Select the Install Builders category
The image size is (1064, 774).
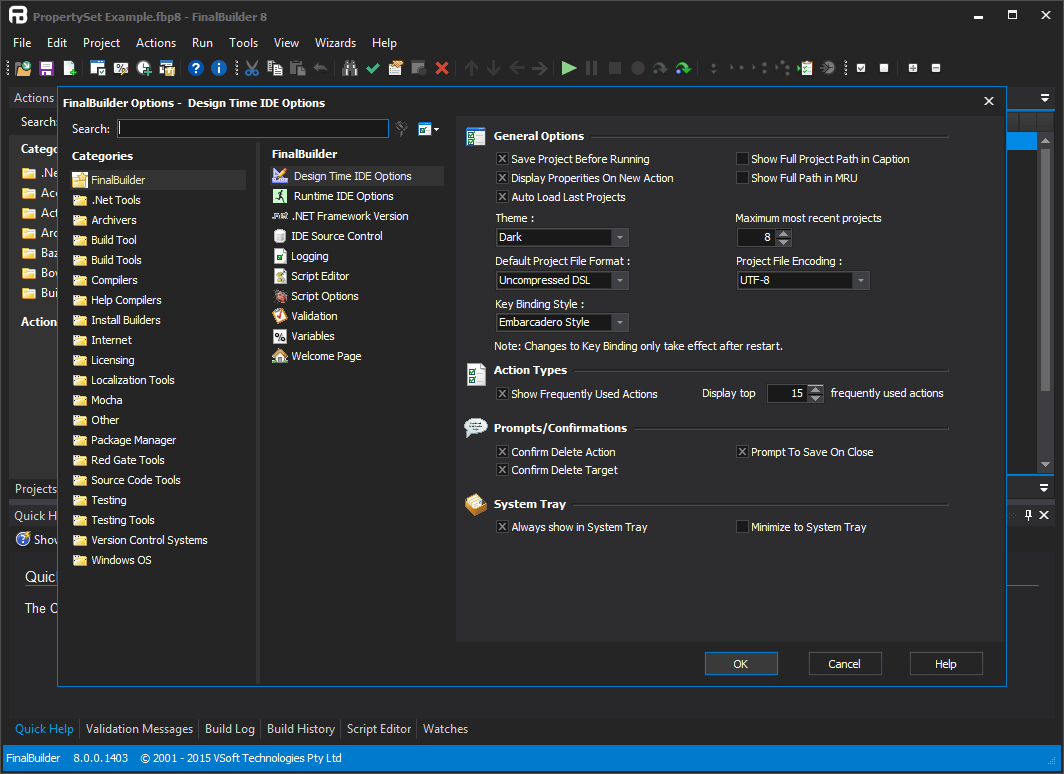(x=126, y=320)
